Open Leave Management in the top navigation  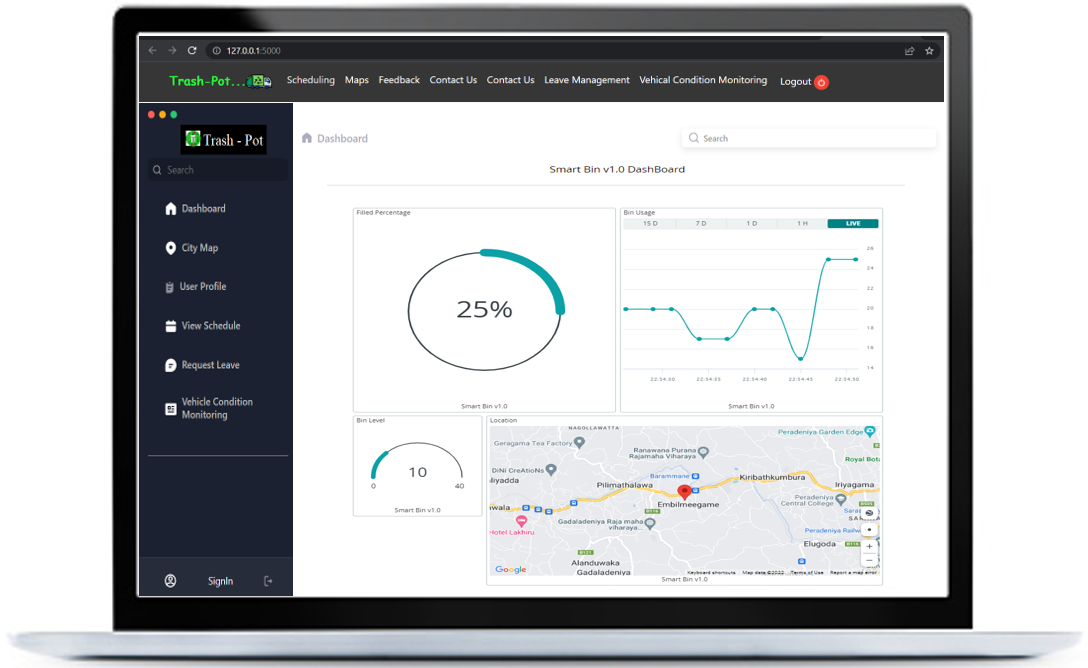click(x=586, y=80)
